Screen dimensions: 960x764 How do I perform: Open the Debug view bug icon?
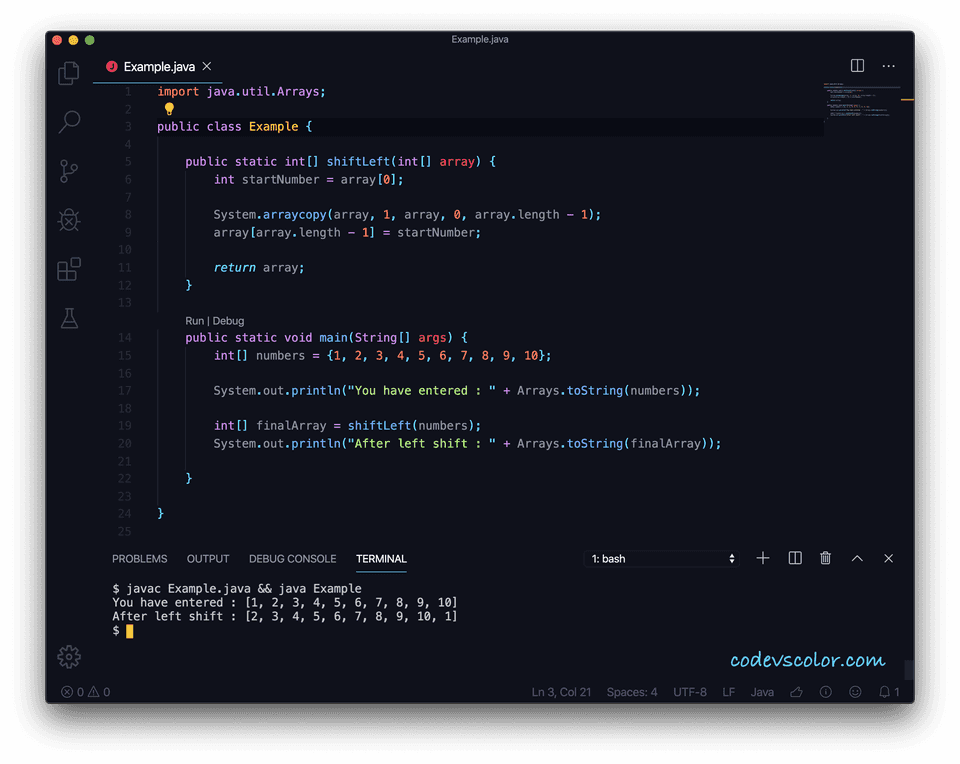(69, 220)
